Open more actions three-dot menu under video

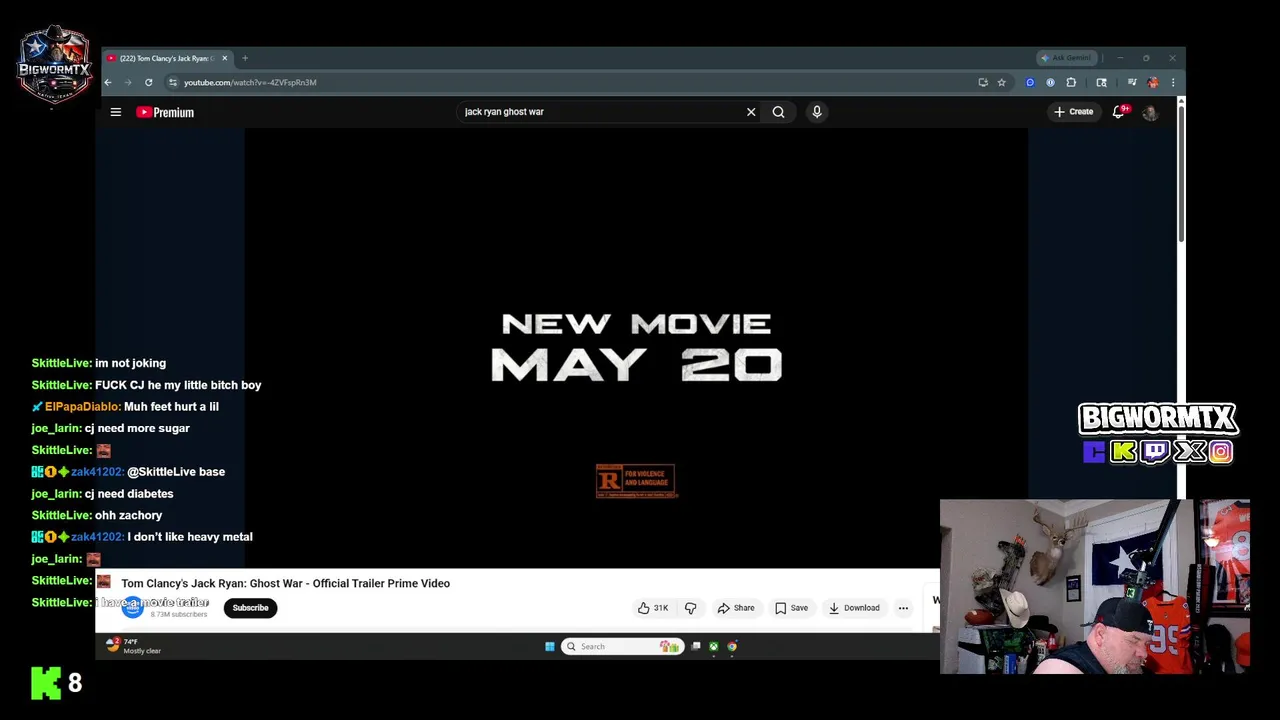point(903,608)
